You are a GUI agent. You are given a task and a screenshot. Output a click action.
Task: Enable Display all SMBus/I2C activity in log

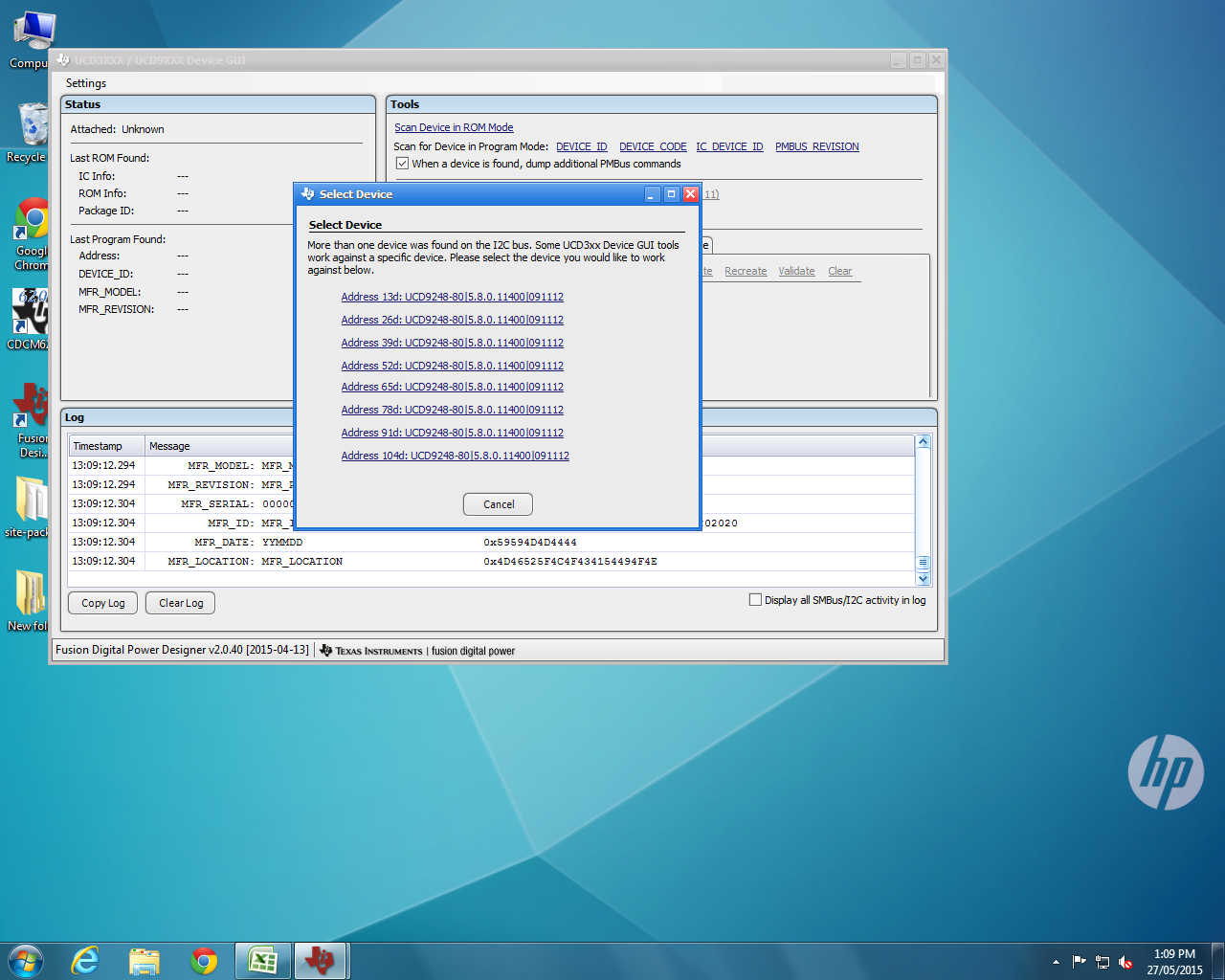click(755, 600)
